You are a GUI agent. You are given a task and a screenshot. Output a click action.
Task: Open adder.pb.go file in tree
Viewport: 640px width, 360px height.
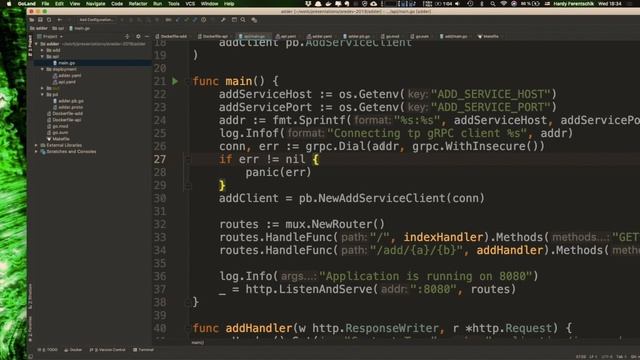tap(68, 101)
